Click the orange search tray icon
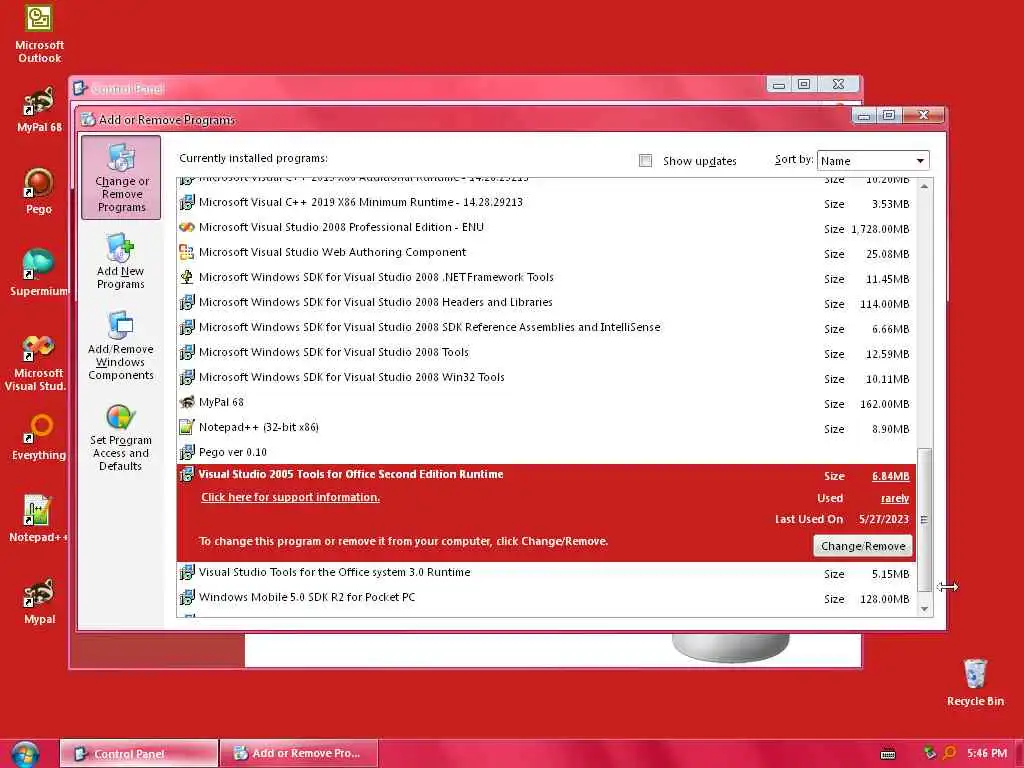 (950, 753)
